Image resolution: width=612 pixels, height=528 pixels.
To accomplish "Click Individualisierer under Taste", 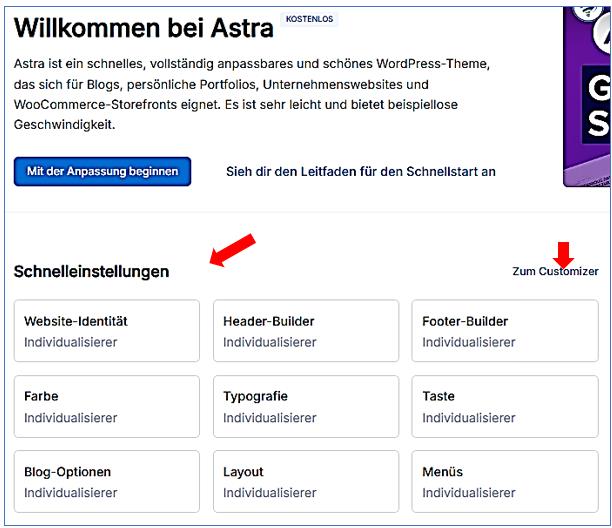I will point(469,417).
